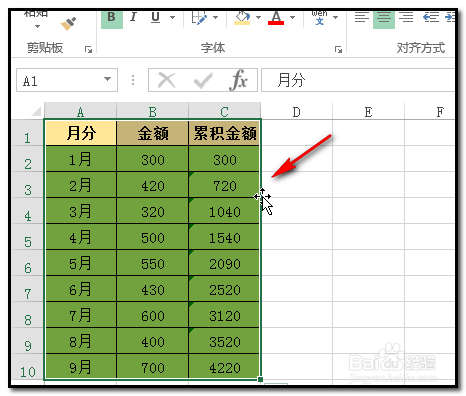Select column D header

[297, 112]
